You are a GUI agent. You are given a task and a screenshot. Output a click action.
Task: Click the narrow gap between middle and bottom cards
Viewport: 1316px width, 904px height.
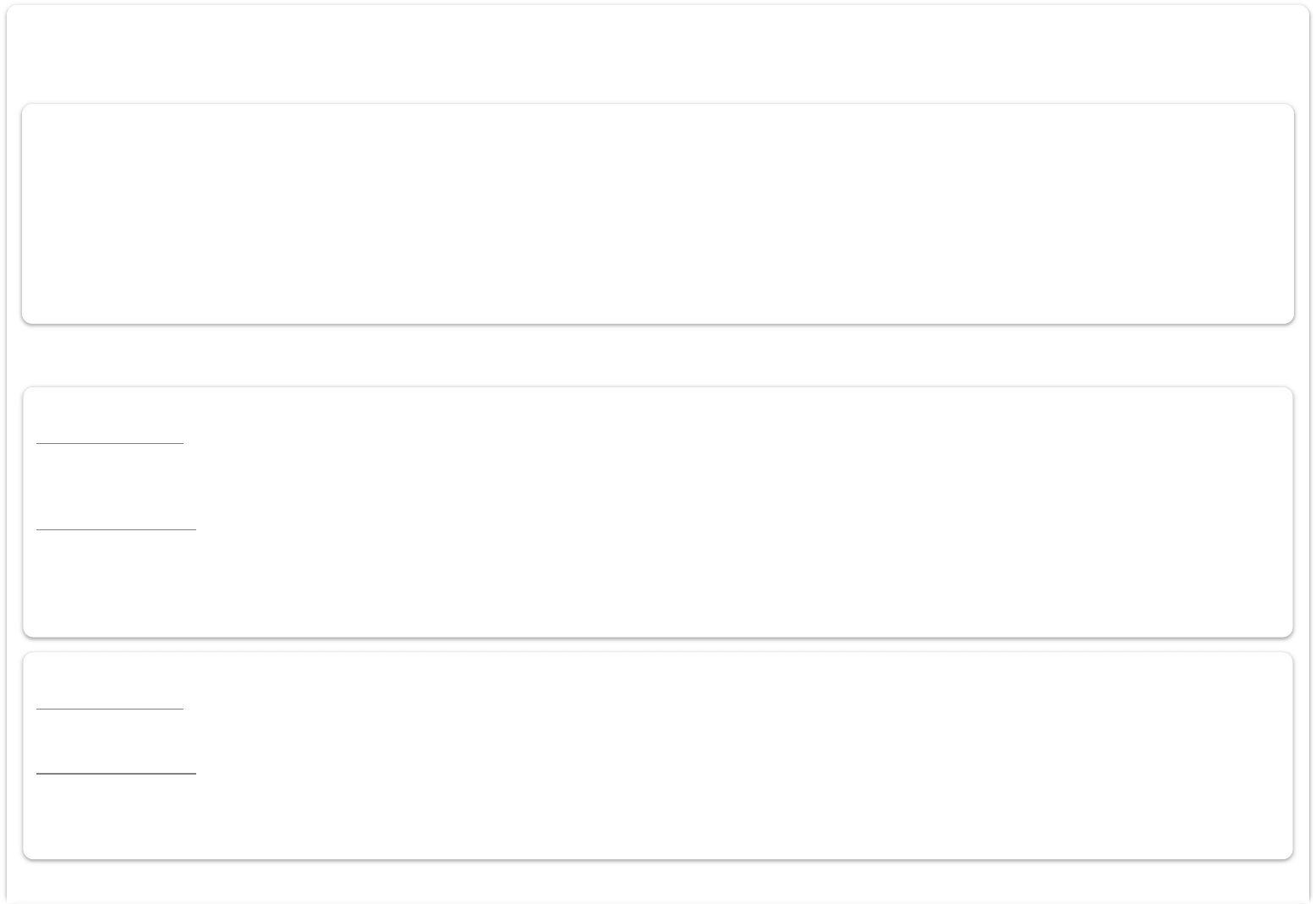coord(657,644)
